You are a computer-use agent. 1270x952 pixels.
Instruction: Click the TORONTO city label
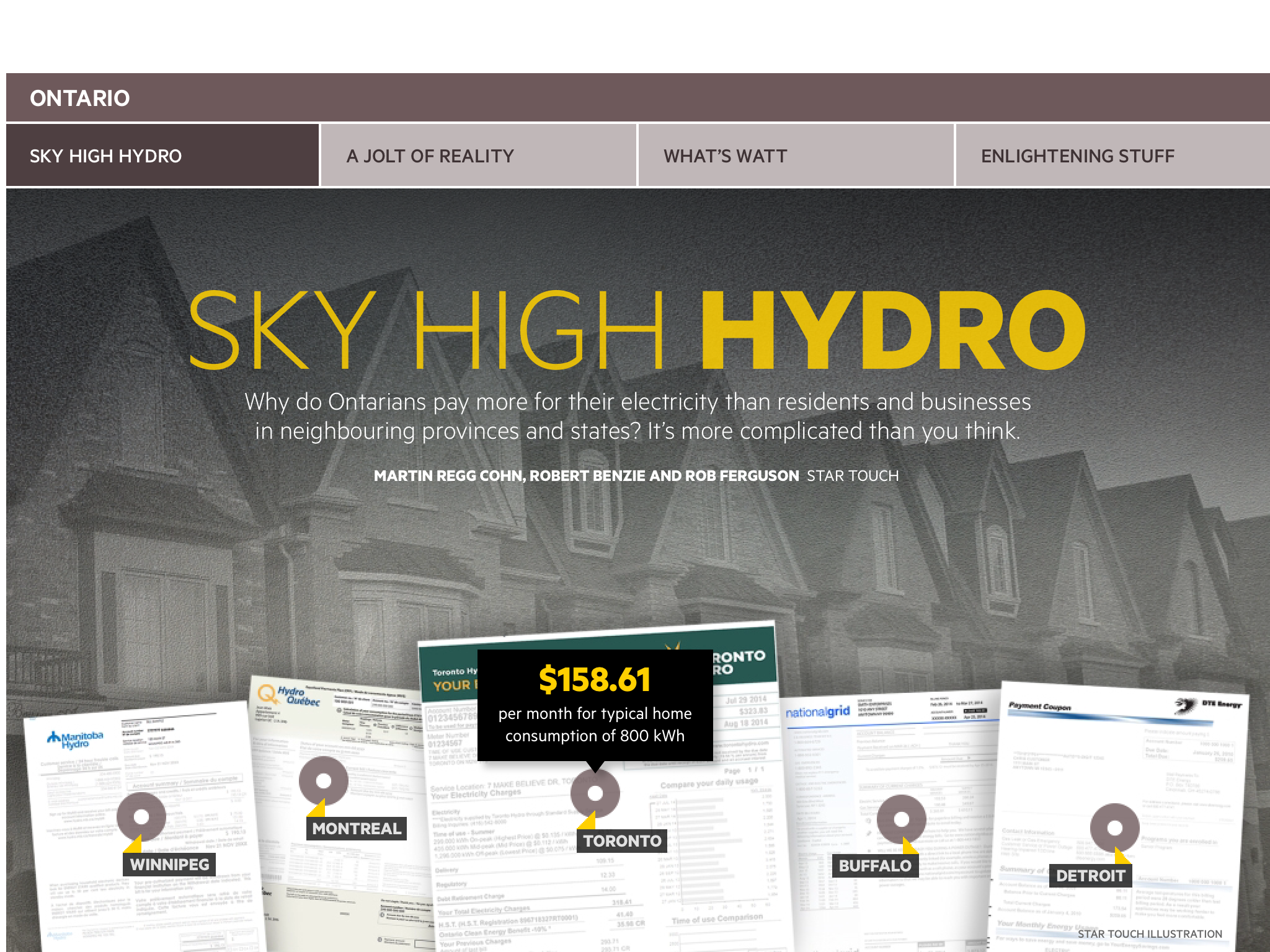tap(622, 841)
